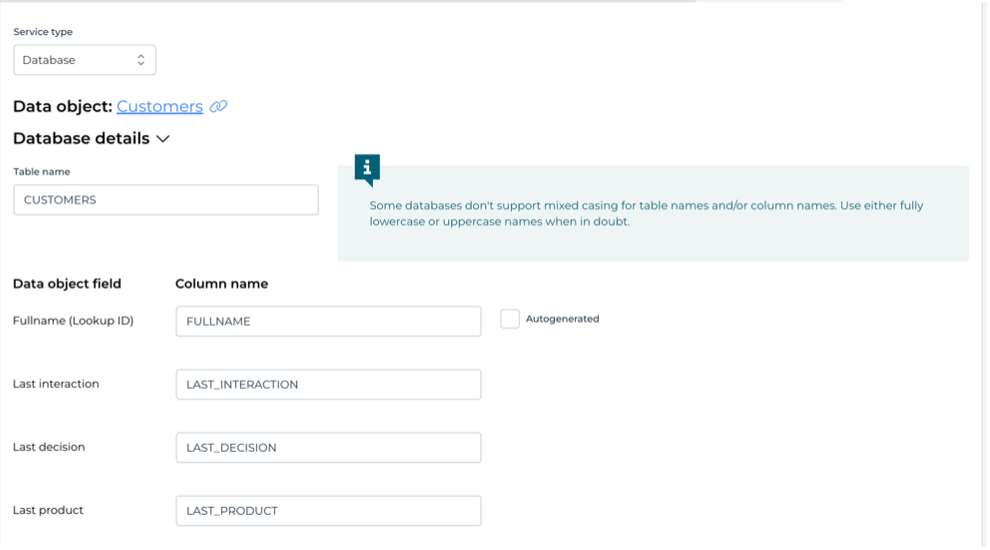
Task: Click the LAST_PRODUCT column name field
Action: click(328, 511)
